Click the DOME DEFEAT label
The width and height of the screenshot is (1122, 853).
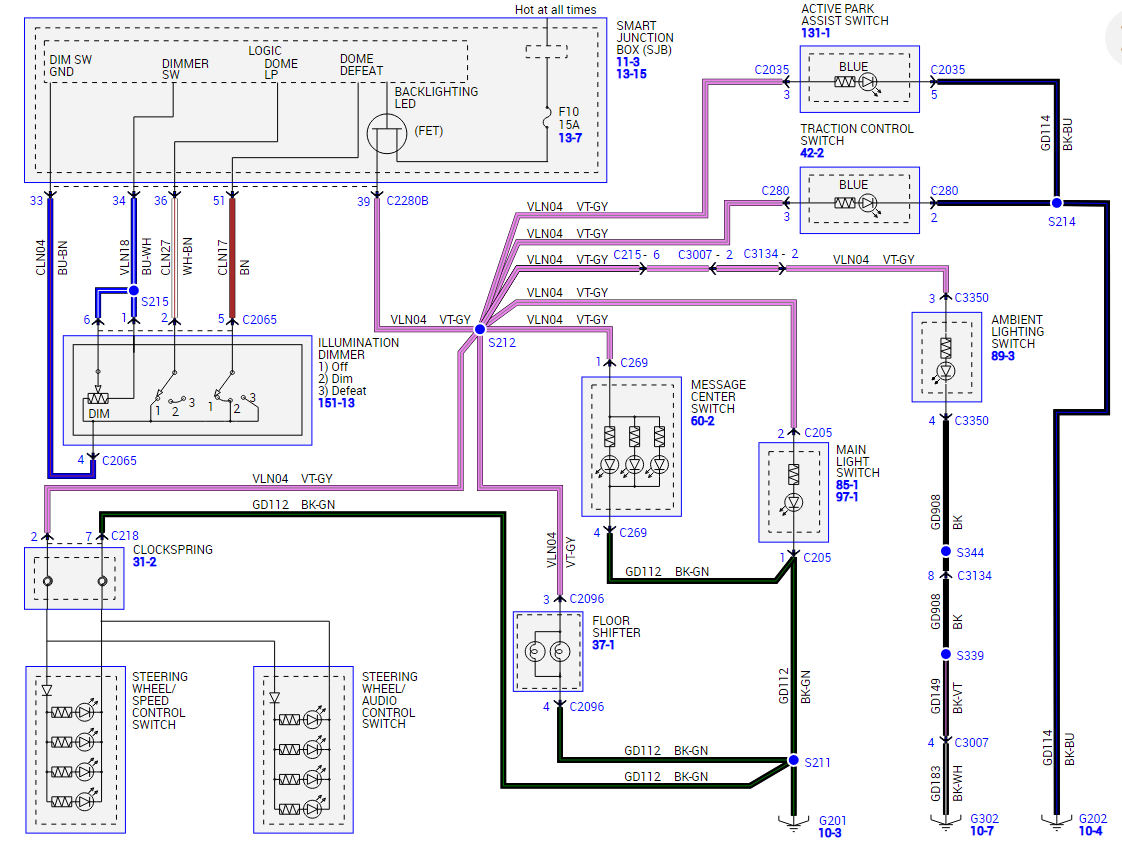pos(361,64)
